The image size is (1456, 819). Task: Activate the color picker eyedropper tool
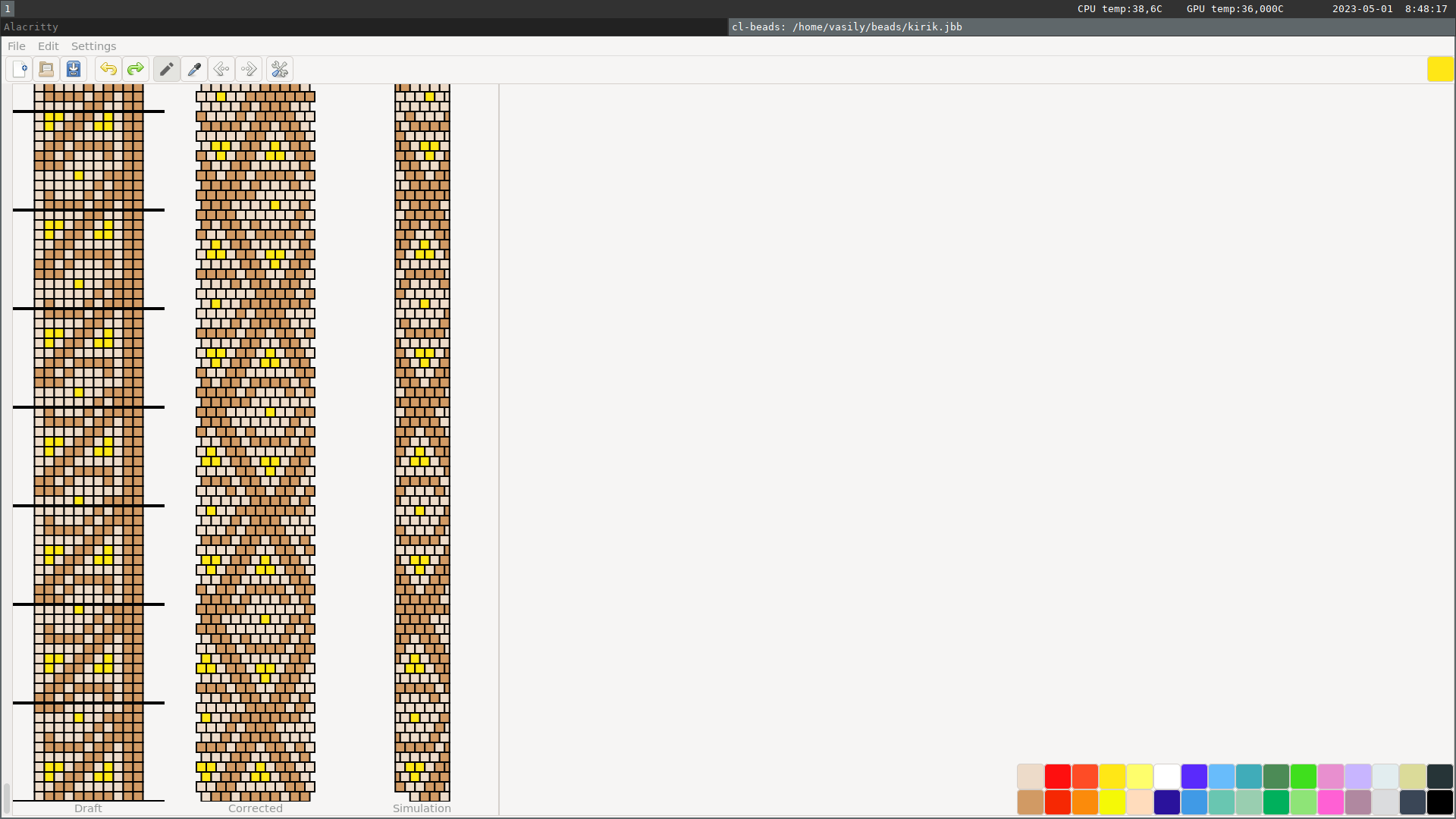(194, 69)
